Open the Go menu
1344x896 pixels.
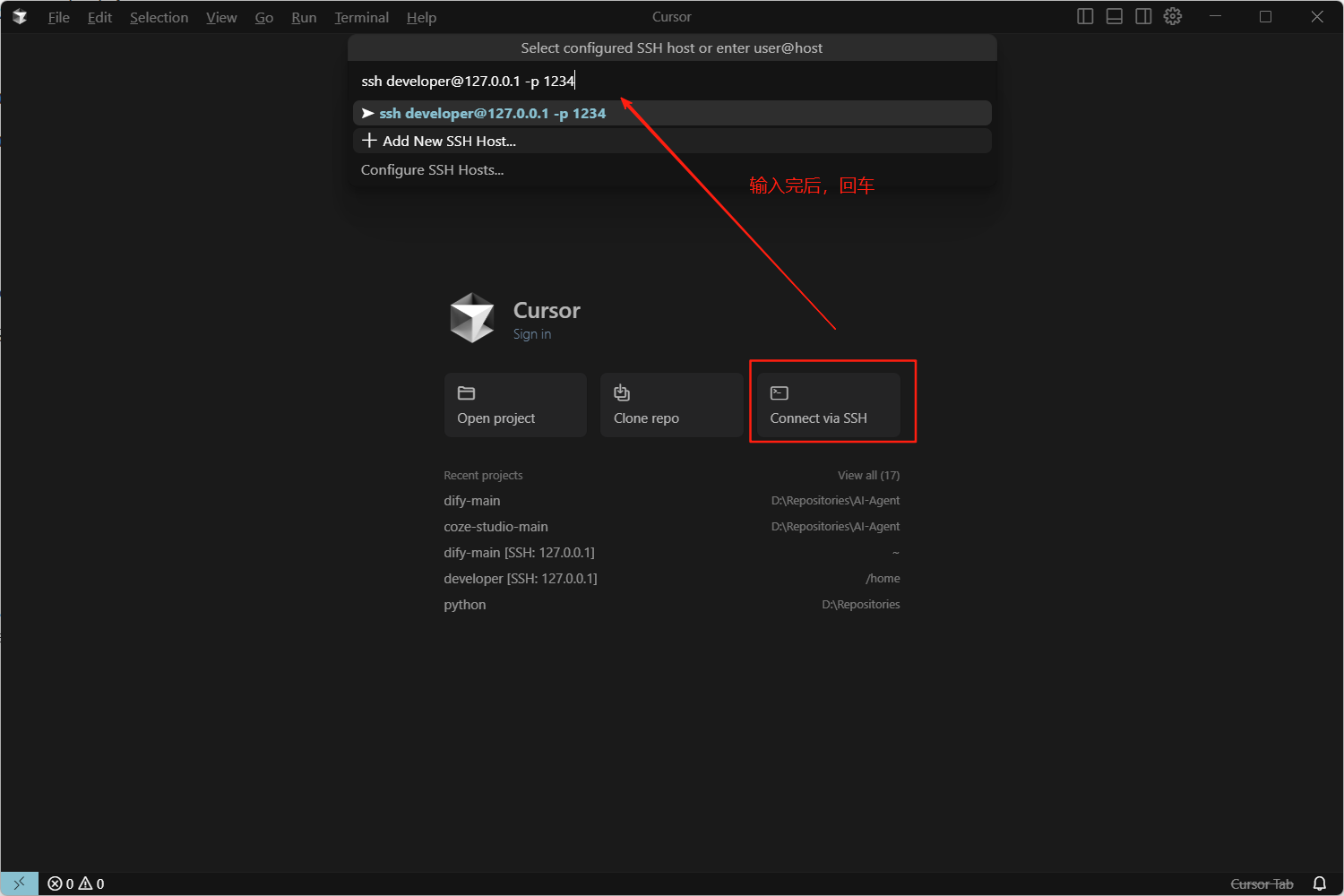click(264, 17)
